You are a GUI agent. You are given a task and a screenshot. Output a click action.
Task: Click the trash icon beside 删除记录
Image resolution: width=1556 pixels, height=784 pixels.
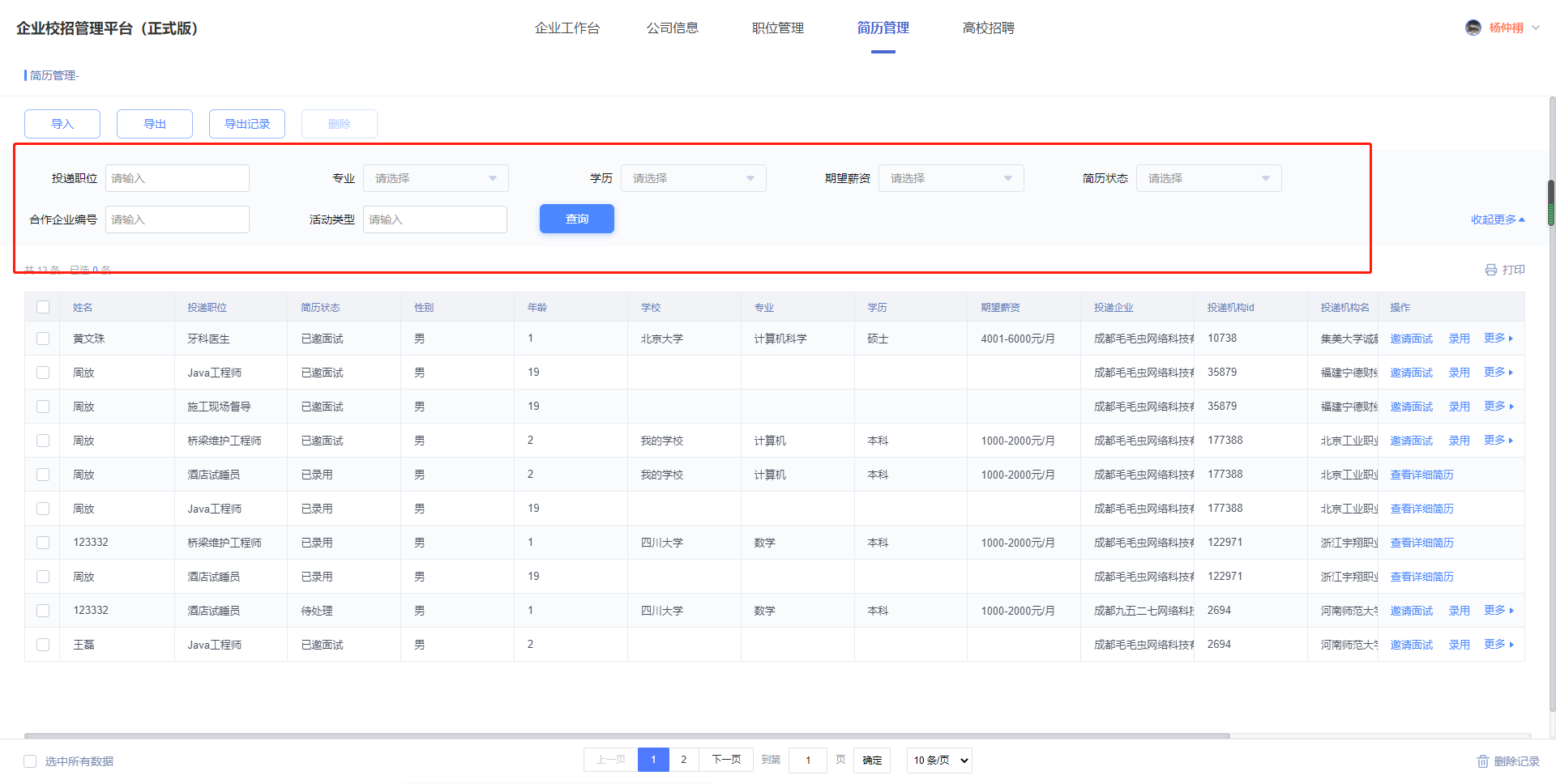tap(1483, 761)
